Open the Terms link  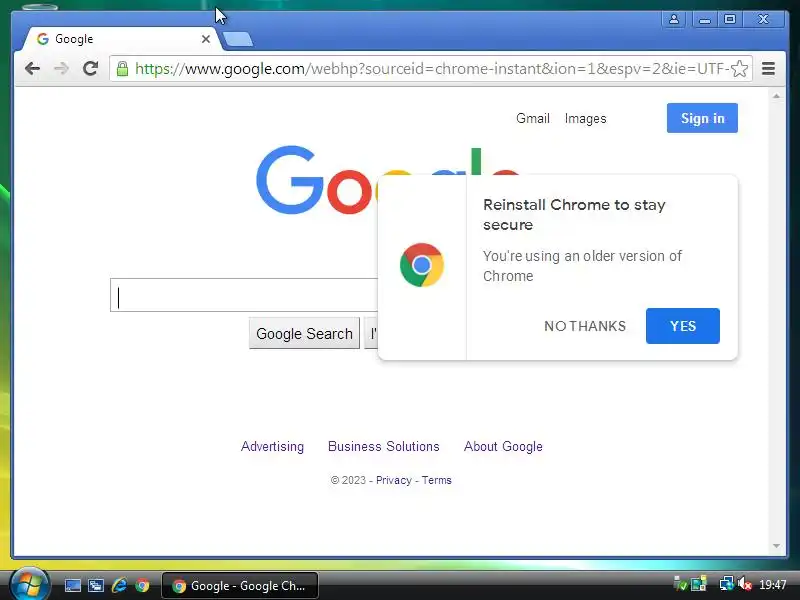coord(436,480)
